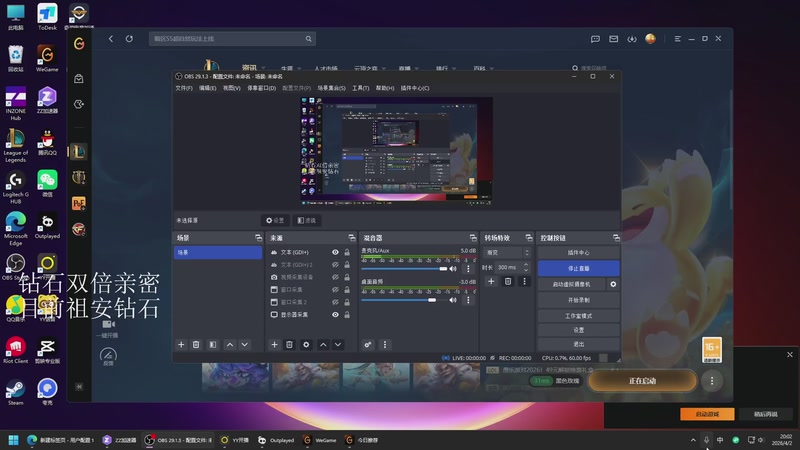This screenshot has width=800, height=450.
Task: Open virtual camera settings with the gear beside 启动虚拟摄像机
Action: click(613, 284)
